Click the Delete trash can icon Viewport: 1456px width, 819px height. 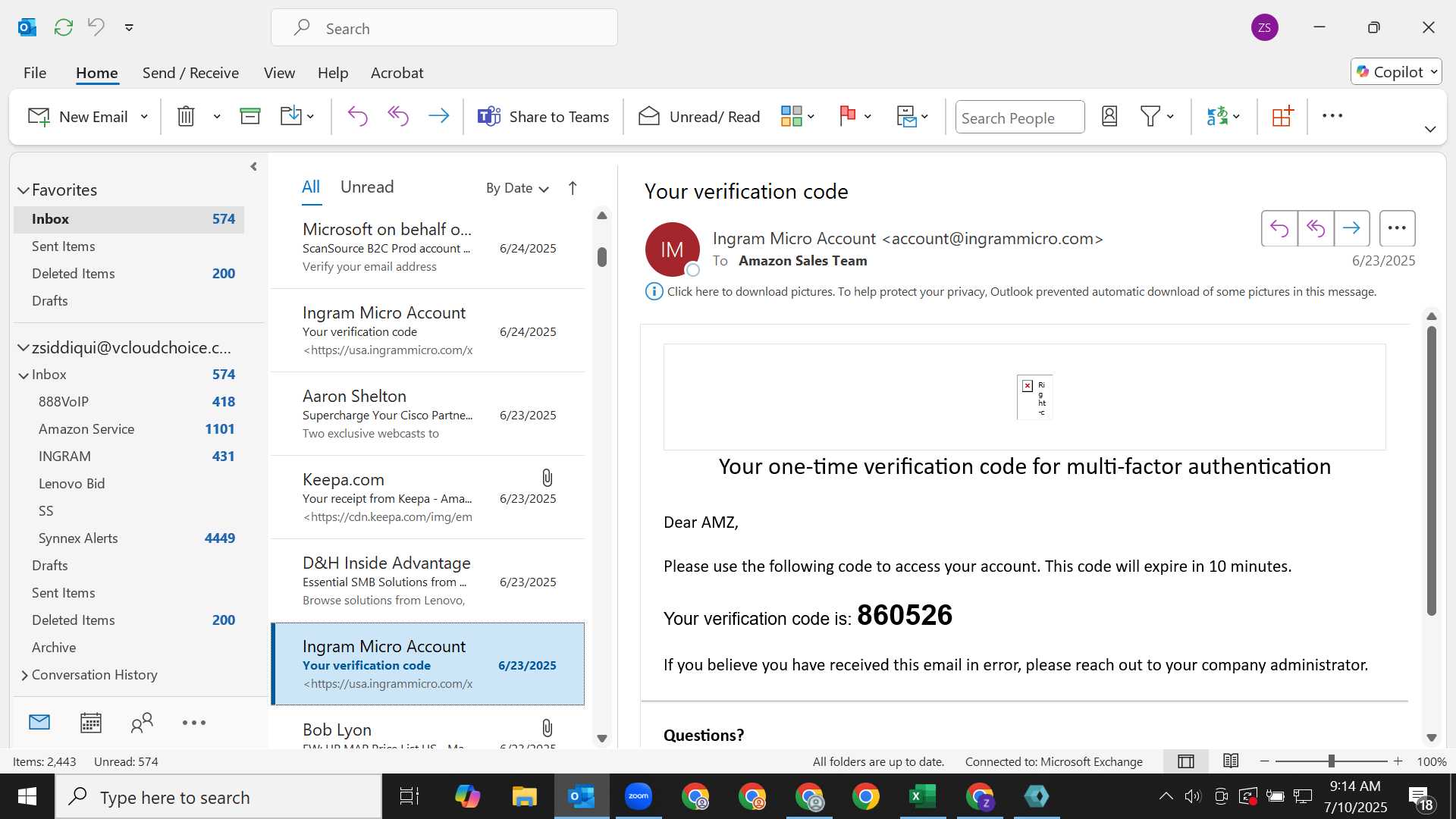pyautogui.click(x=186, y=116)
